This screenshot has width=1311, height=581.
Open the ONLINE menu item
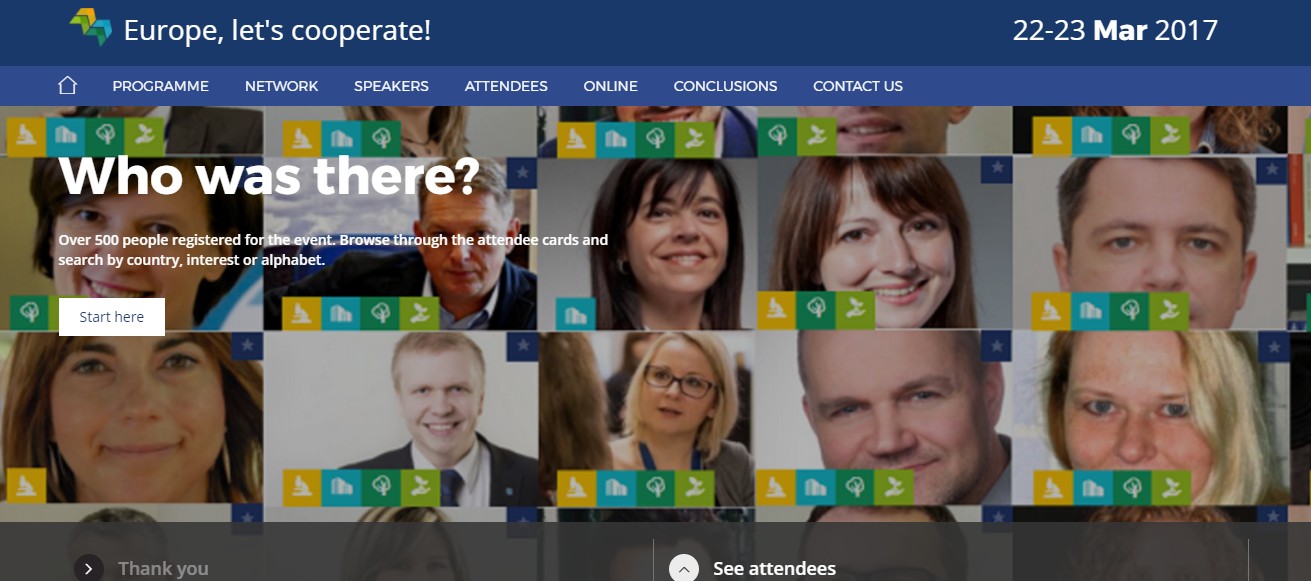click(x=610, y=86)
